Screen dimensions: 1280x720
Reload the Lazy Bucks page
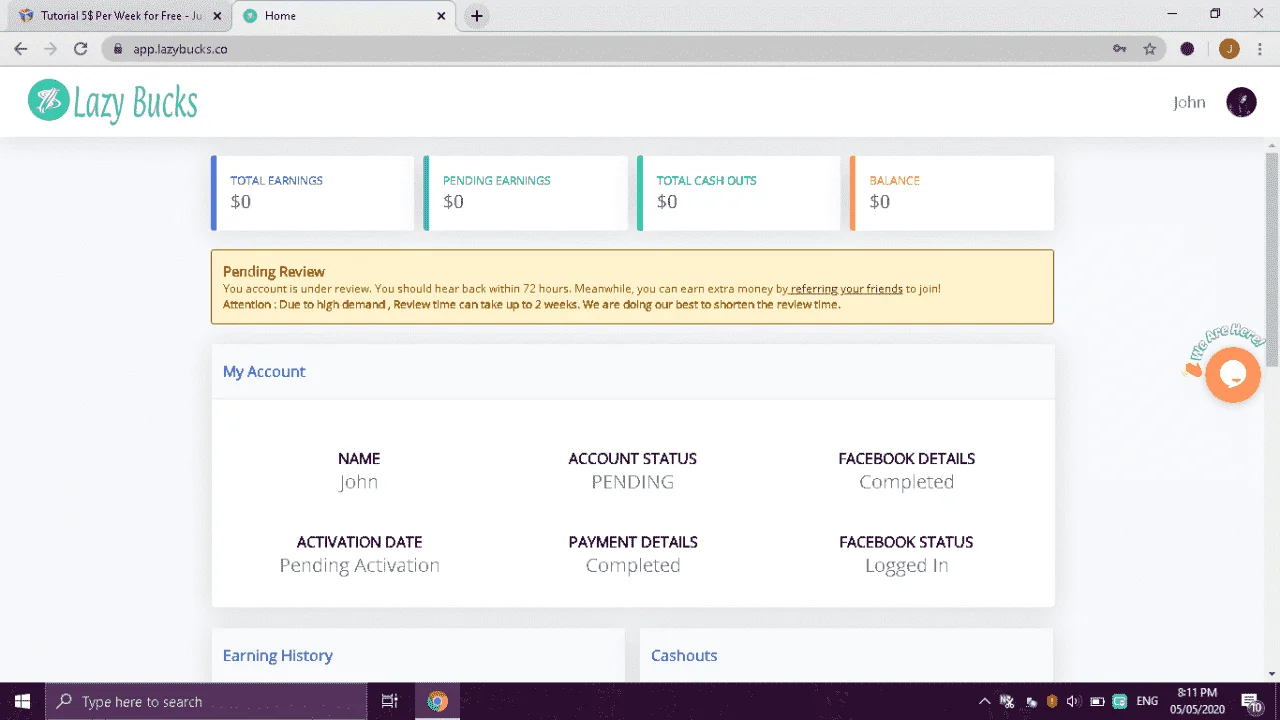tap(81, 48)
